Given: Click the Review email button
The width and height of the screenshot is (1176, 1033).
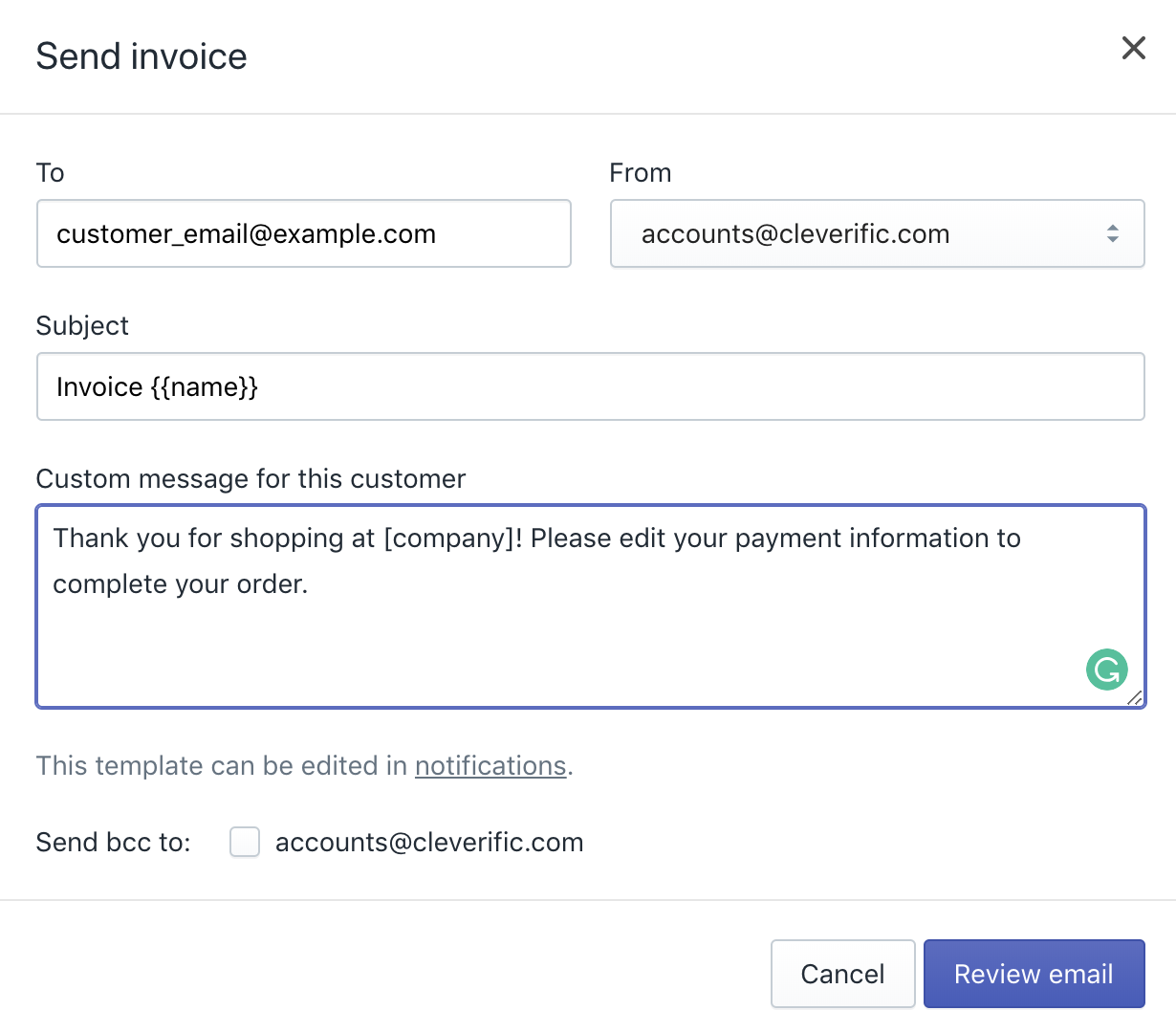Looking at the screenshot, I should [1034, 974].
